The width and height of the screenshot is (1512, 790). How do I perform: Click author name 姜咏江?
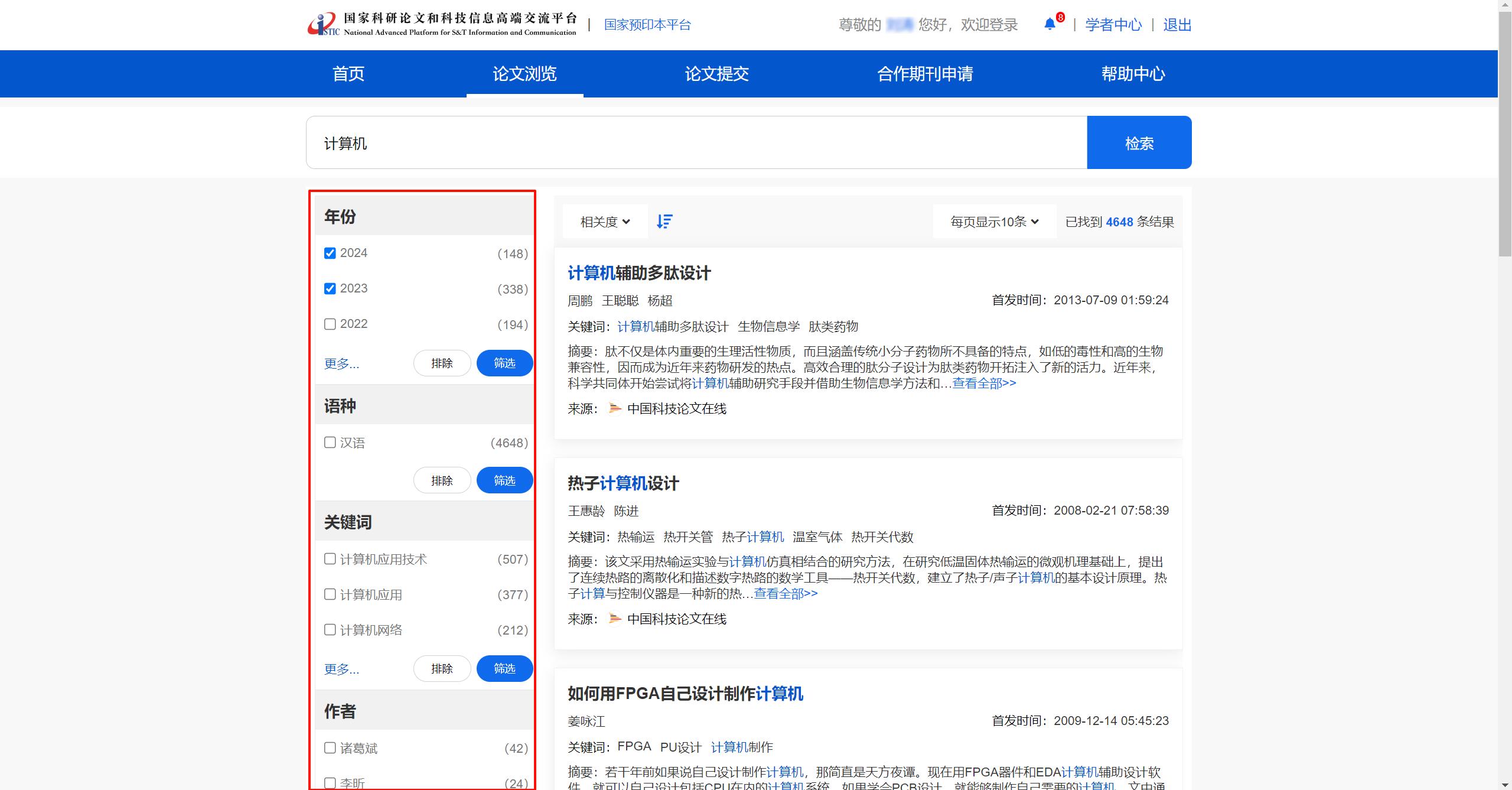[586, 721]
